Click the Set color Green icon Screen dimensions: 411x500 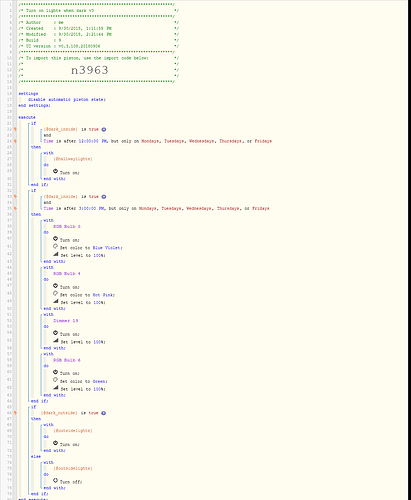click(55, 380)
